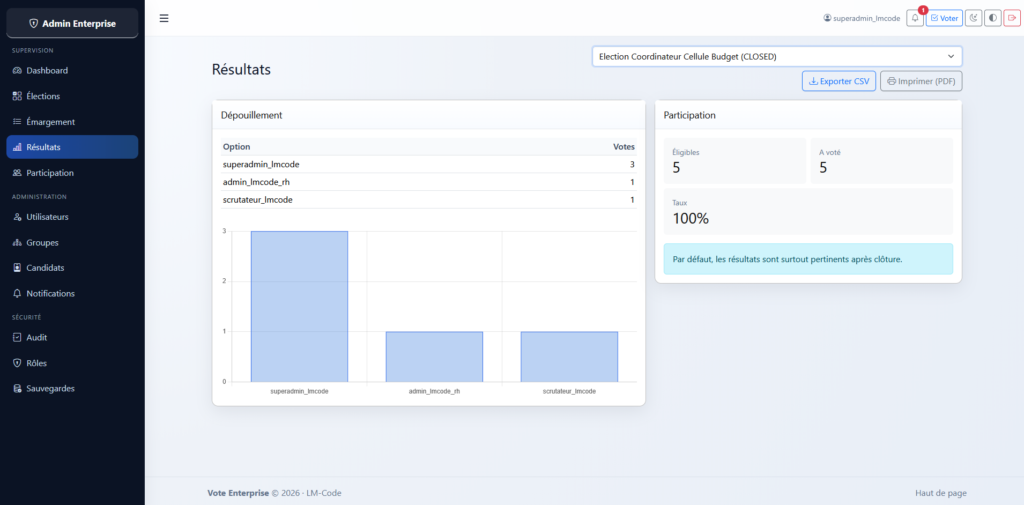Screen dimensions: 1024x505
Task: Toggle dark mode with moon icon
Action: pyautogui.click(x=973, y=18)
